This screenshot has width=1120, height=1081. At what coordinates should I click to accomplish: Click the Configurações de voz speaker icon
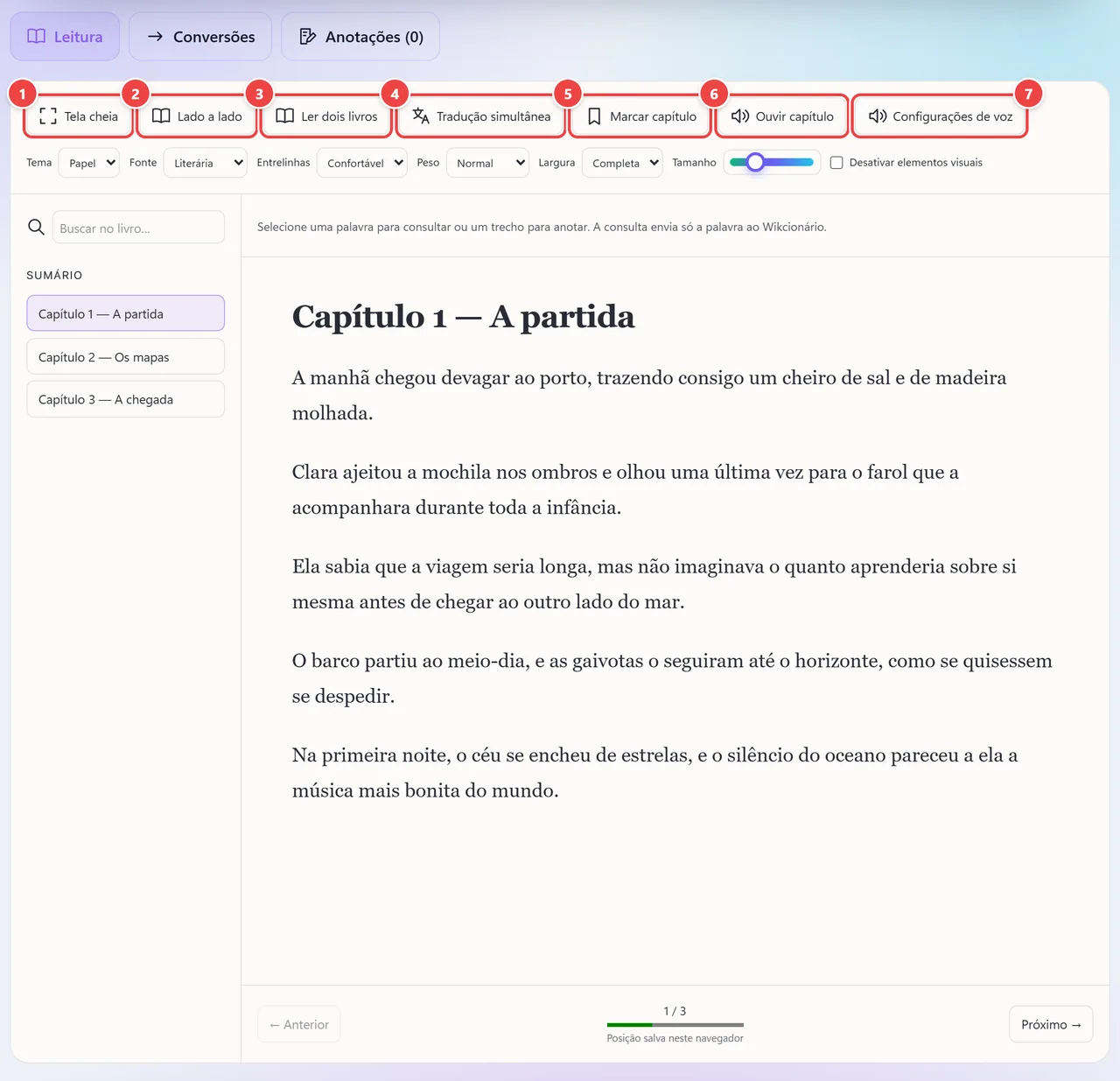click(878, 116)
